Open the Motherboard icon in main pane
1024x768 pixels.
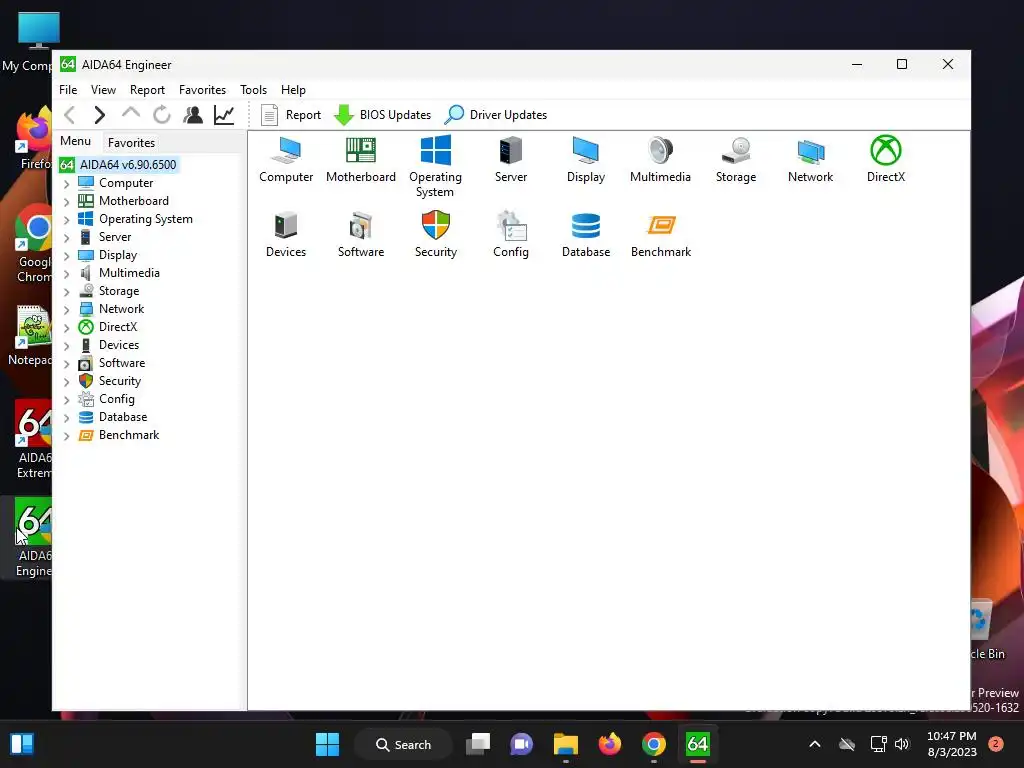[x=360, y=159]
